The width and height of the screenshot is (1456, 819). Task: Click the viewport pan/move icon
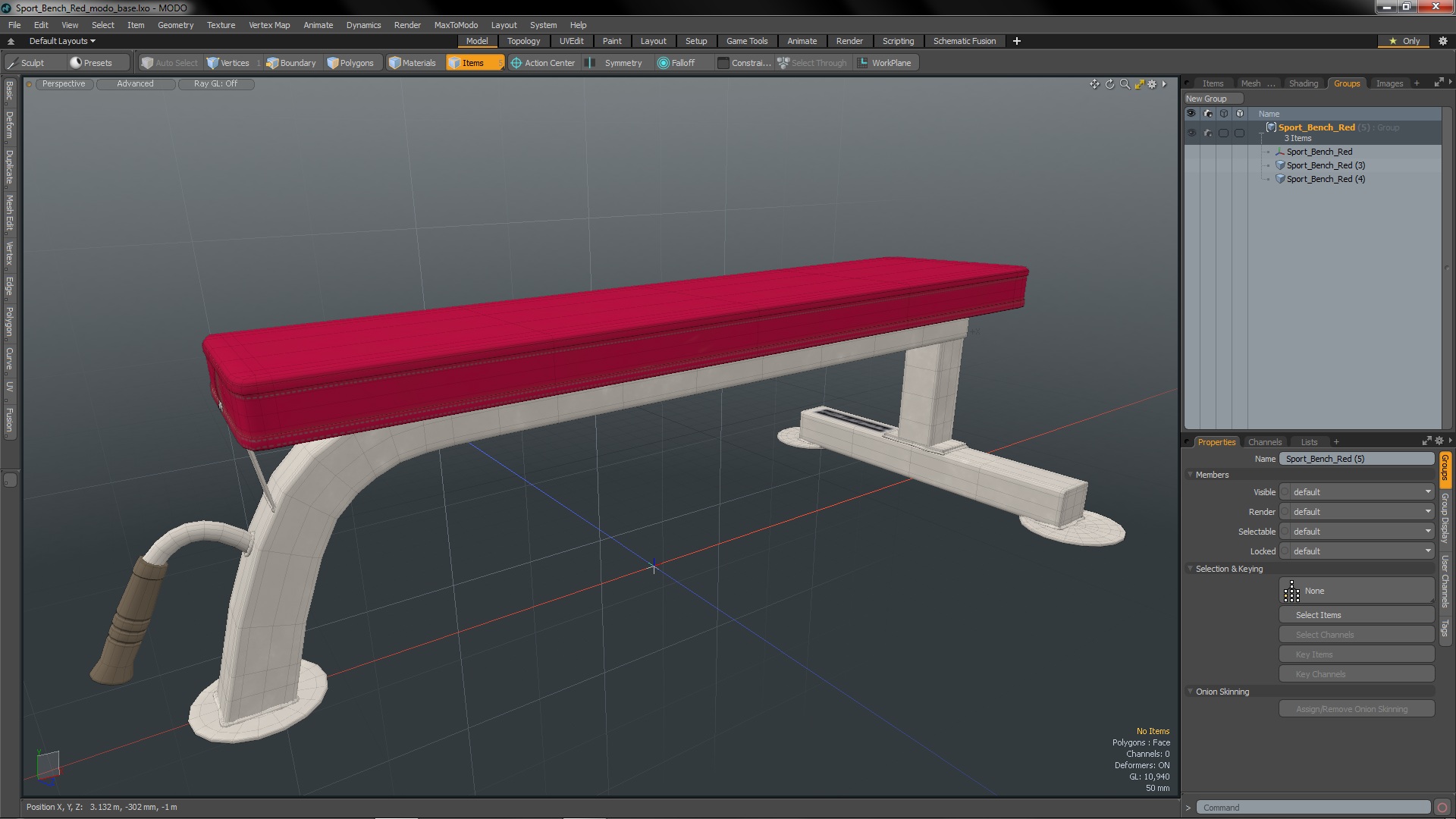(1094, 84)
